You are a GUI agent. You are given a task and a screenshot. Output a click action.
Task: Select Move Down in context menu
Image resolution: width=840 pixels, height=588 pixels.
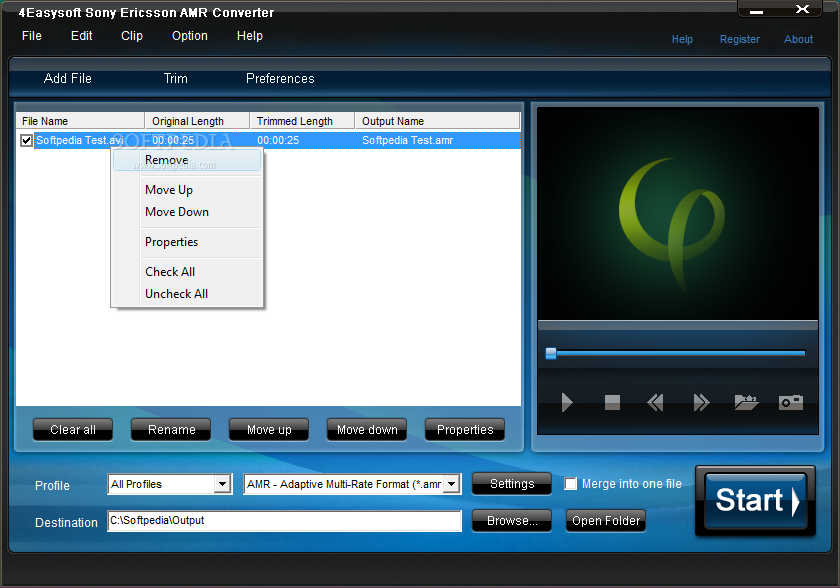click(187, 212)
